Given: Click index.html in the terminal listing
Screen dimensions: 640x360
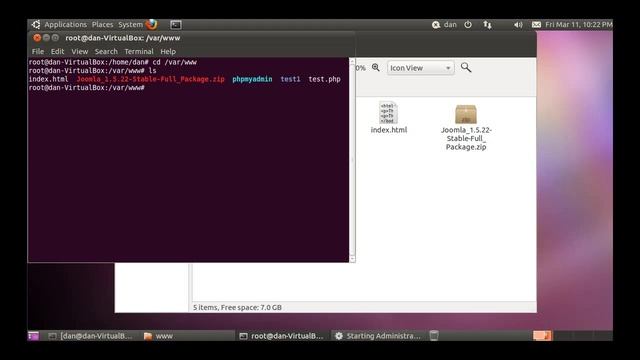Looking at the screenshot, I should [48, 79].
